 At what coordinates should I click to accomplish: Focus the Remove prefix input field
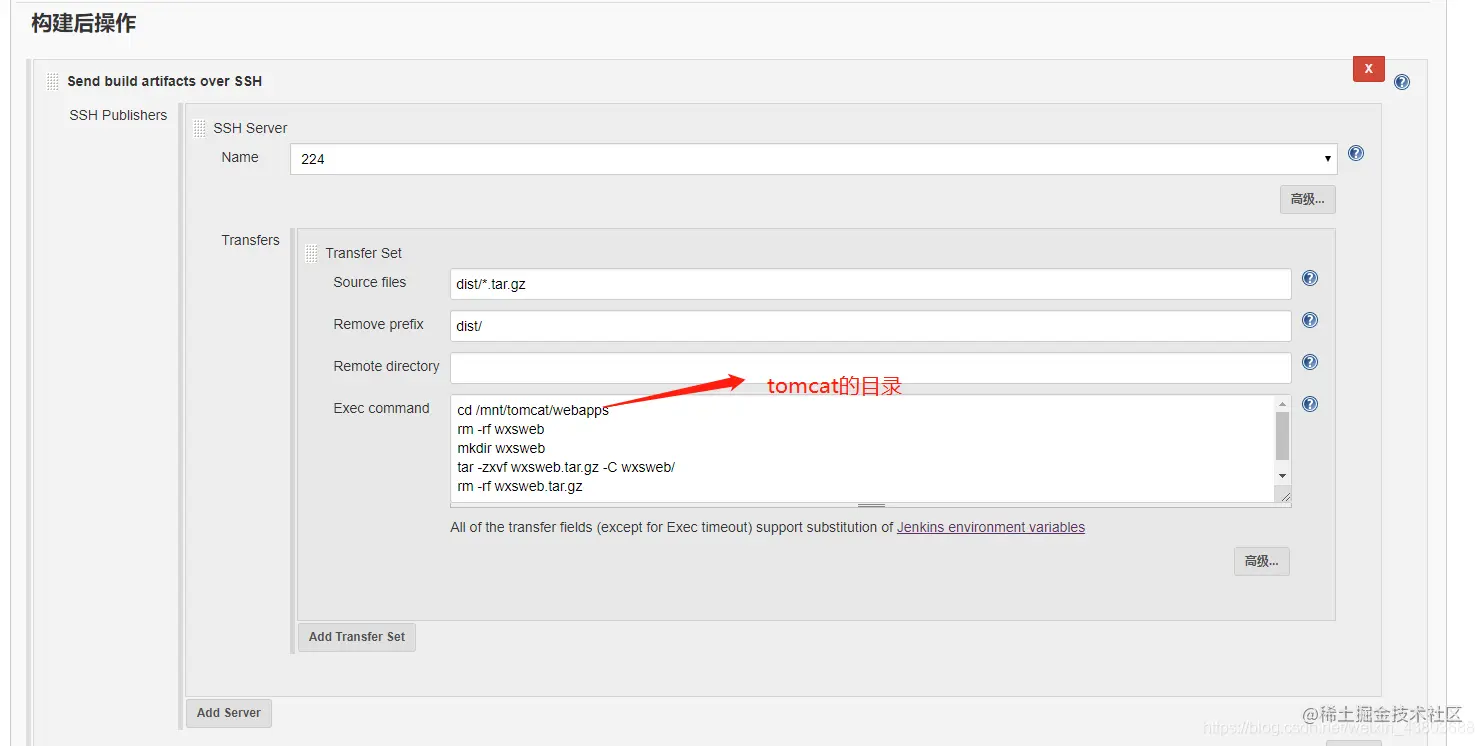tap(871, 325)
